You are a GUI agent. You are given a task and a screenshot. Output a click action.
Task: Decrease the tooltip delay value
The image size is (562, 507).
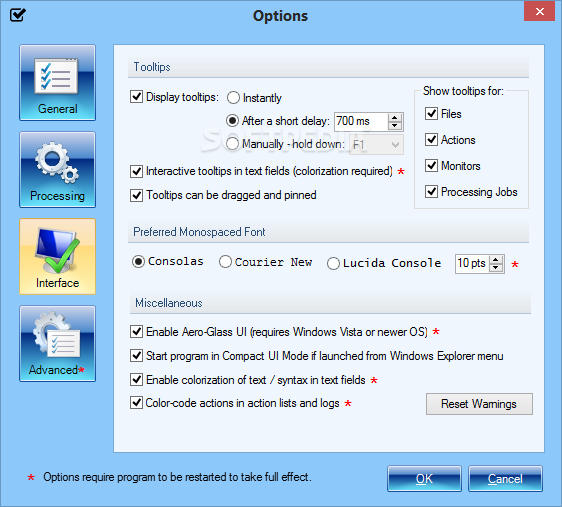[x=395, y=126]
